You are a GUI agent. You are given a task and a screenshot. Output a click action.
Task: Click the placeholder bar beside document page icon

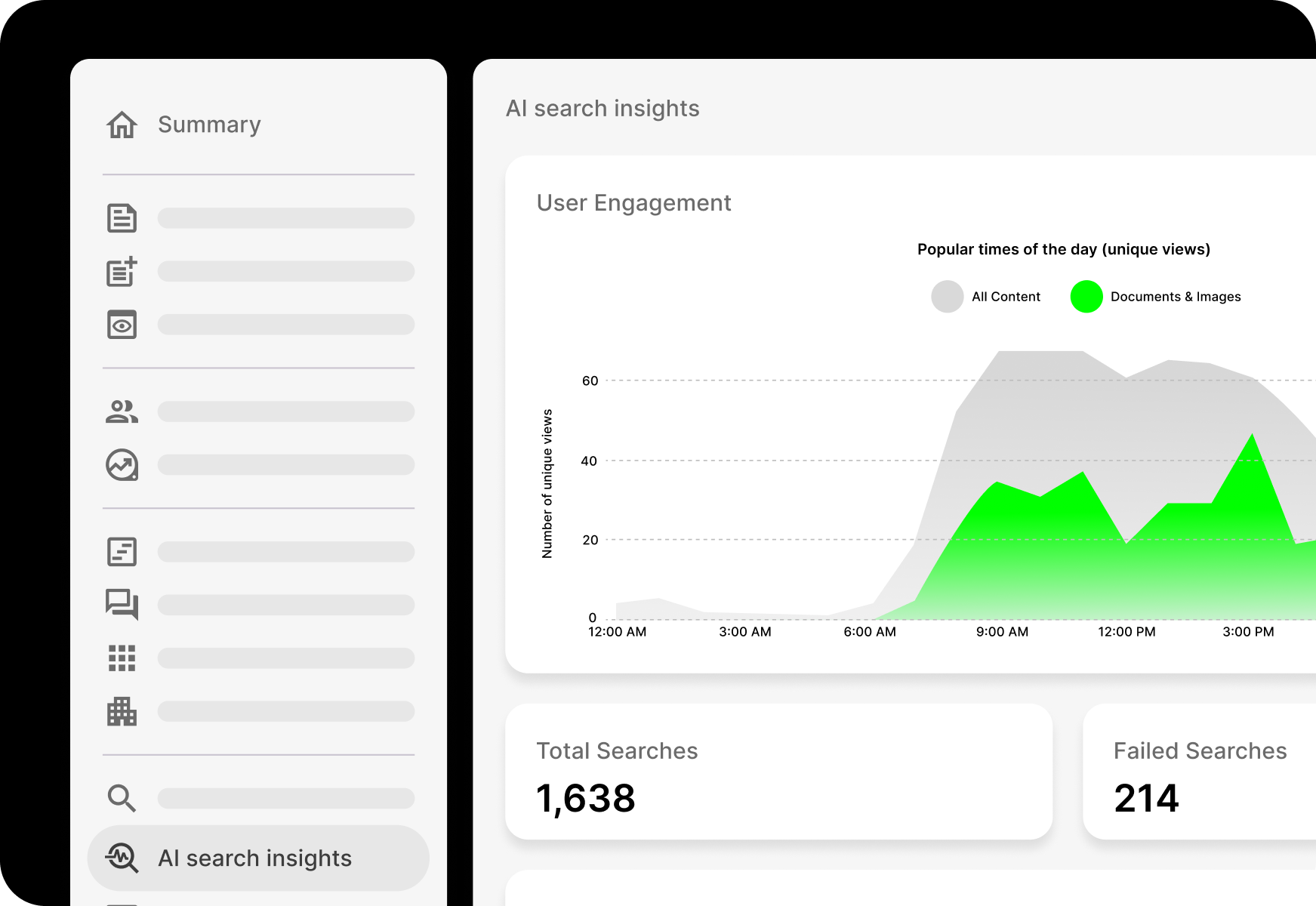point(286,218)
